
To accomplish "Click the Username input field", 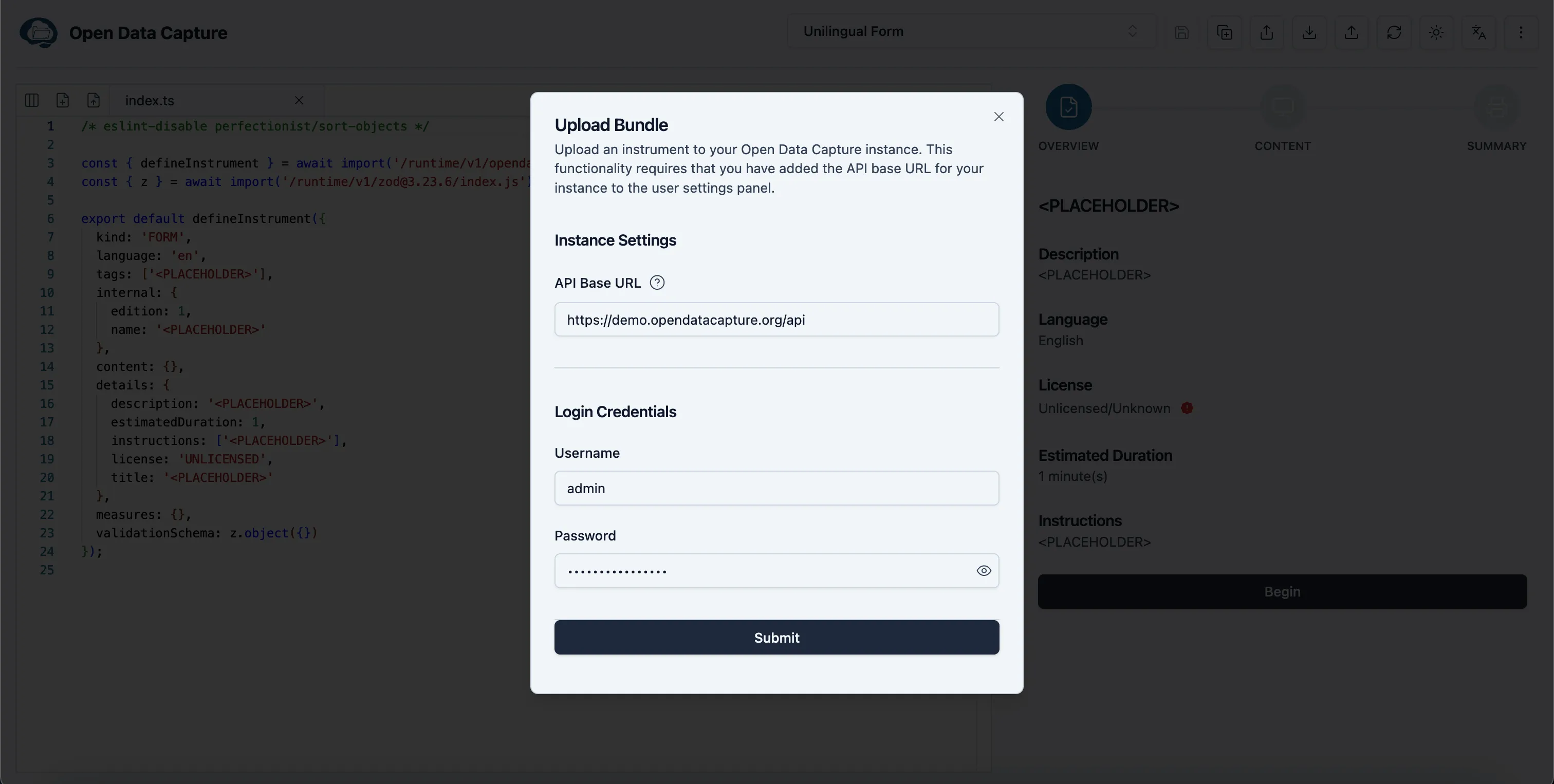I will coord(777,487).
